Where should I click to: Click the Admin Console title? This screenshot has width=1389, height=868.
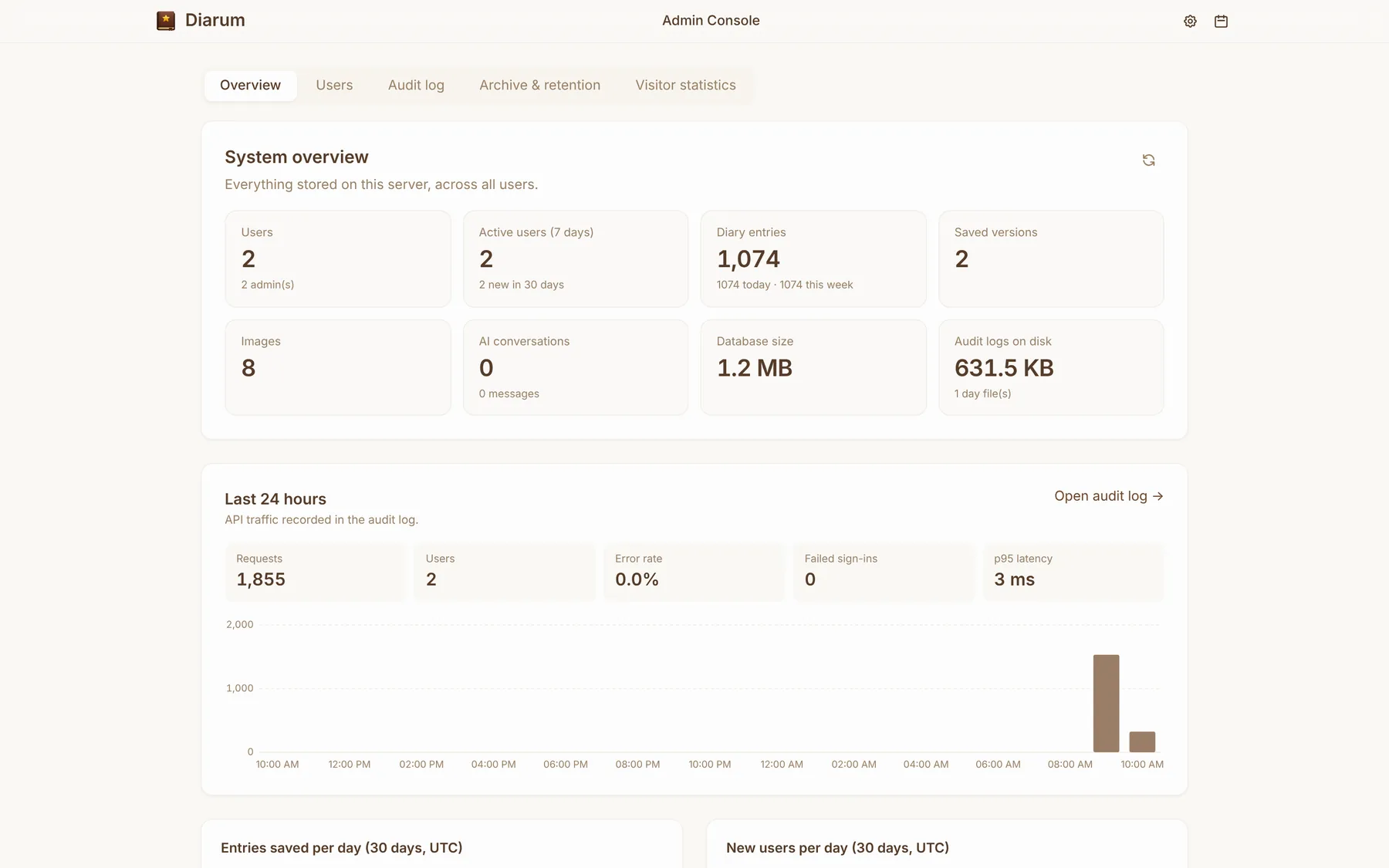pyautogui.click(x=711, y=21)
